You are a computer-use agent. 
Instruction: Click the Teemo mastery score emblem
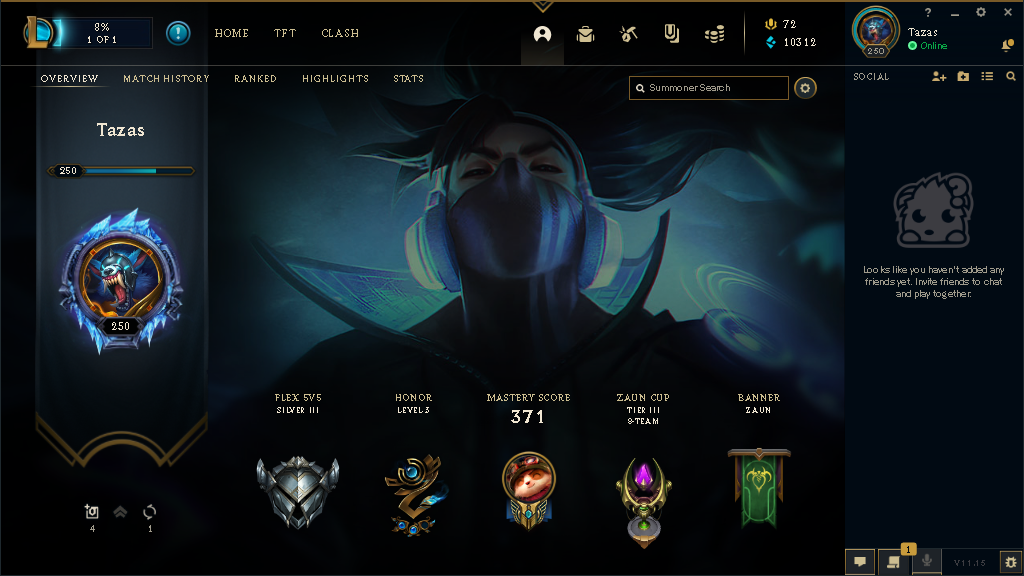tap(528, 490)
